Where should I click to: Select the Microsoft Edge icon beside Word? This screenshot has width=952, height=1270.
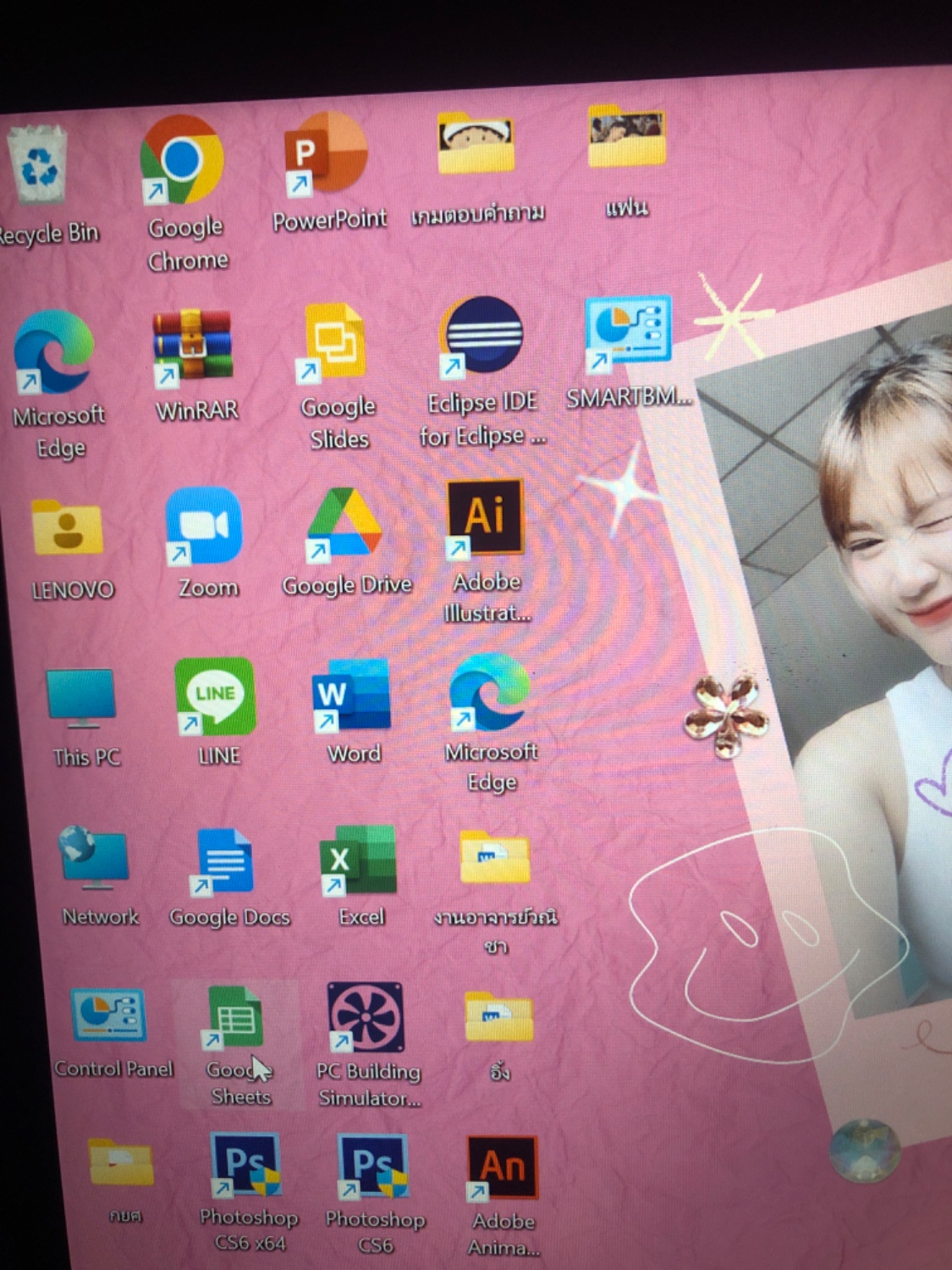tap(490, 692)
